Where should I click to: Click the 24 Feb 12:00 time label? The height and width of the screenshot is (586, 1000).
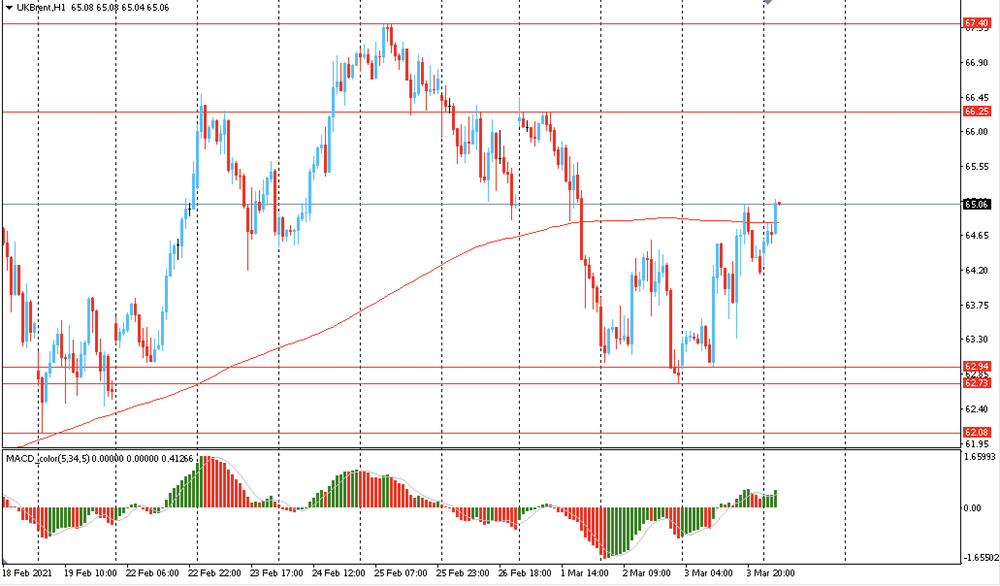click(x=339, y=573)
